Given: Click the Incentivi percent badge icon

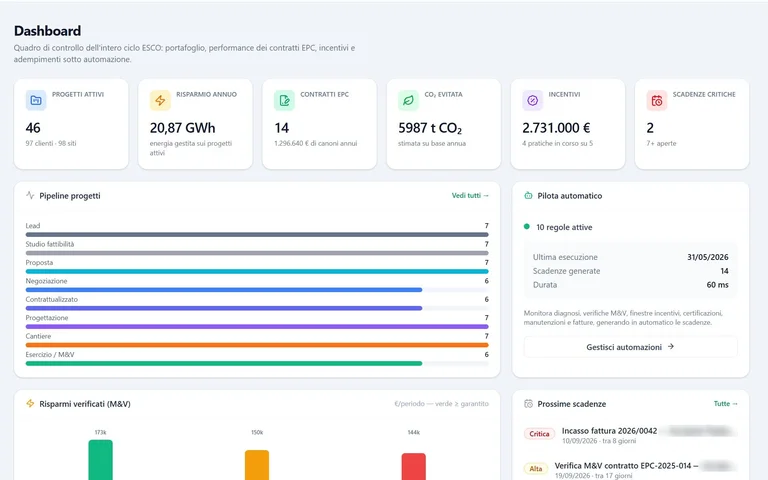Looking at the screenshot, I should 532,100.
